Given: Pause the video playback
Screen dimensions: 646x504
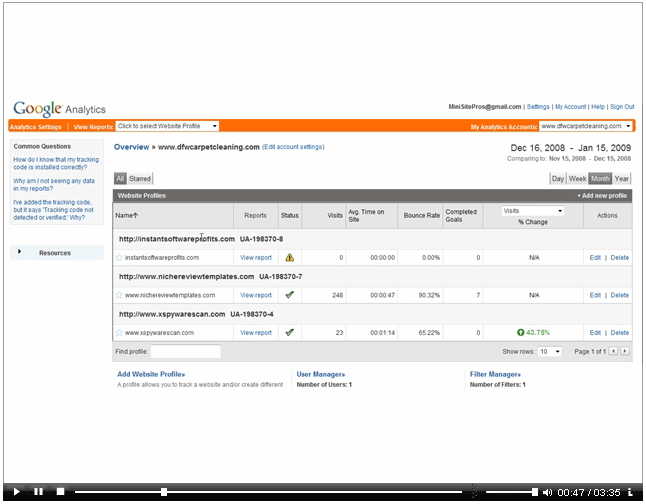Looking at the screenshot, I should coord(38,492).
